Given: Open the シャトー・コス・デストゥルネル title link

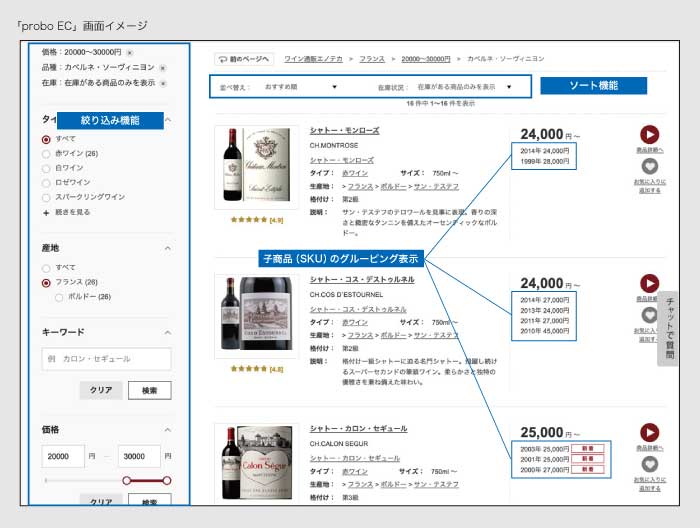Looking at the screenshot, I should (362, 279).
